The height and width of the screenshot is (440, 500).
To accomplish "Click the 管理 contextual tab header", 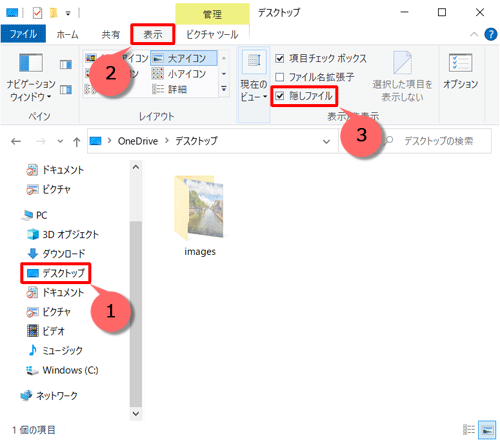I will [212, 14].
